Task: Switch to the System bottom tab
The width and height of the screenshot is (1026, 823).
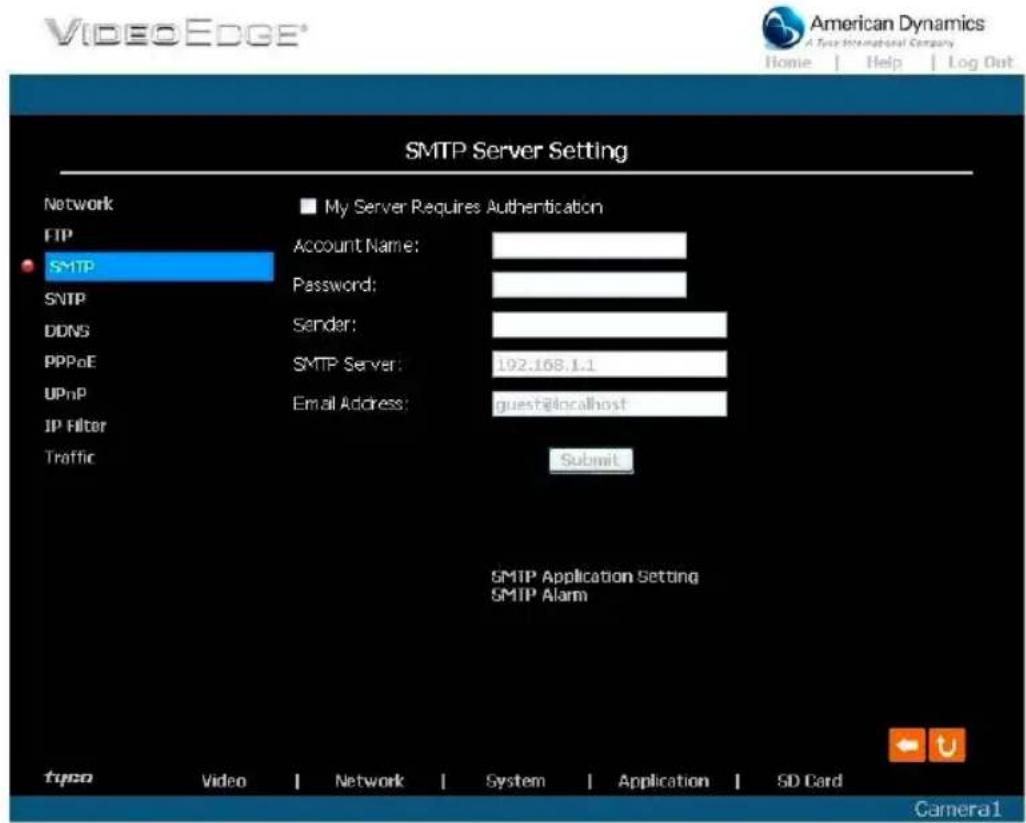Action: coord(516,780)
